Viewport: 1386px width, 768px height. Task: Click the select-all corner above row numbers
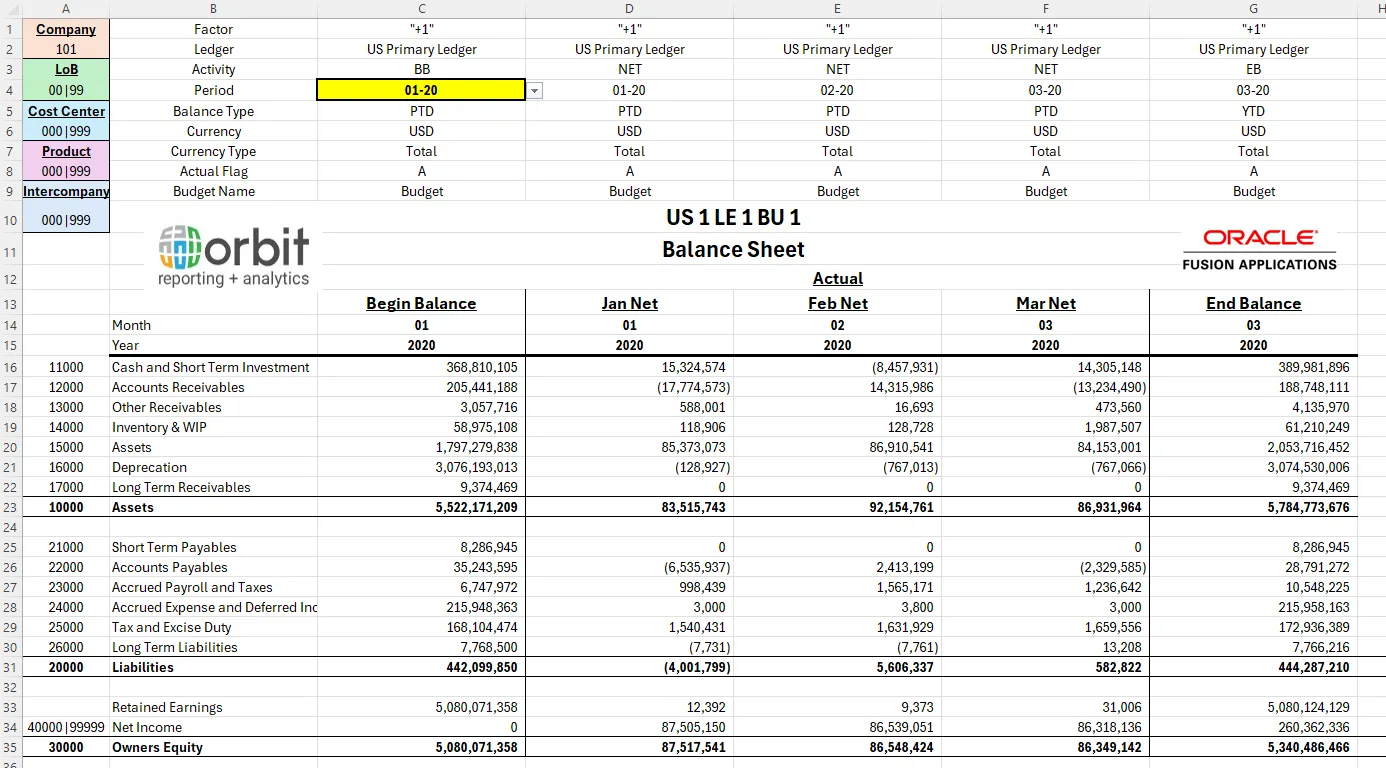(10, 8)
